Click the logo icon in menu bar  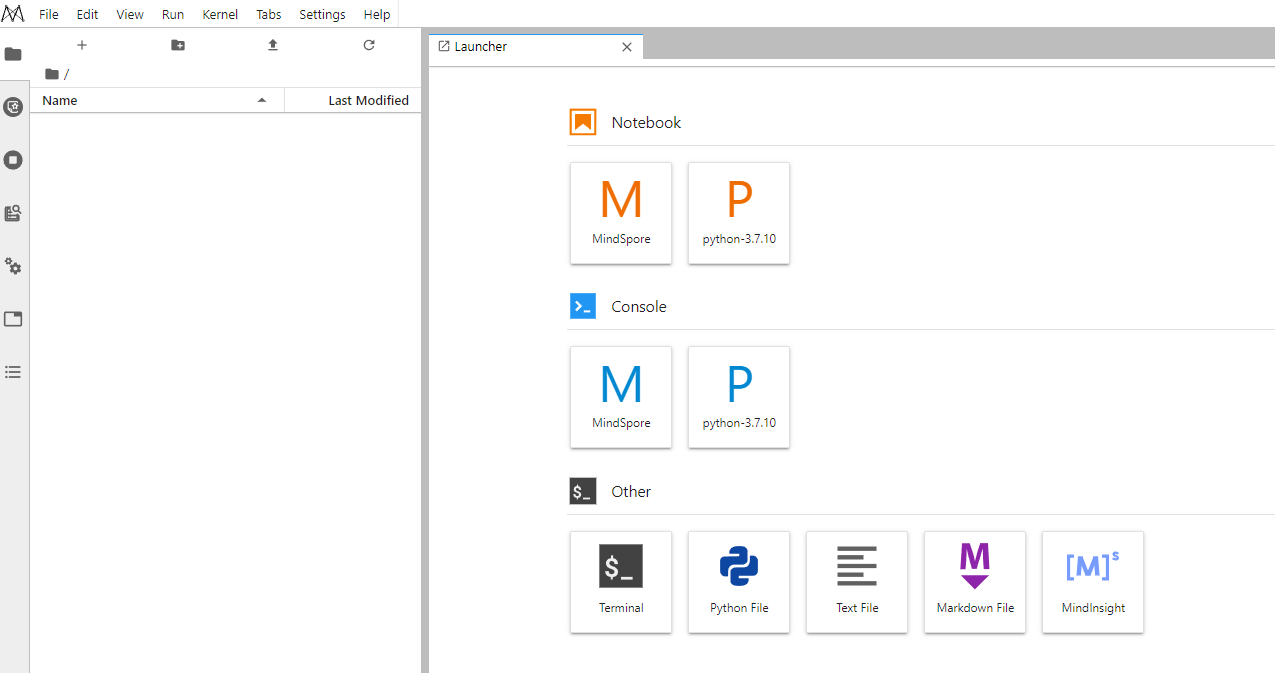tap(14, 14)
